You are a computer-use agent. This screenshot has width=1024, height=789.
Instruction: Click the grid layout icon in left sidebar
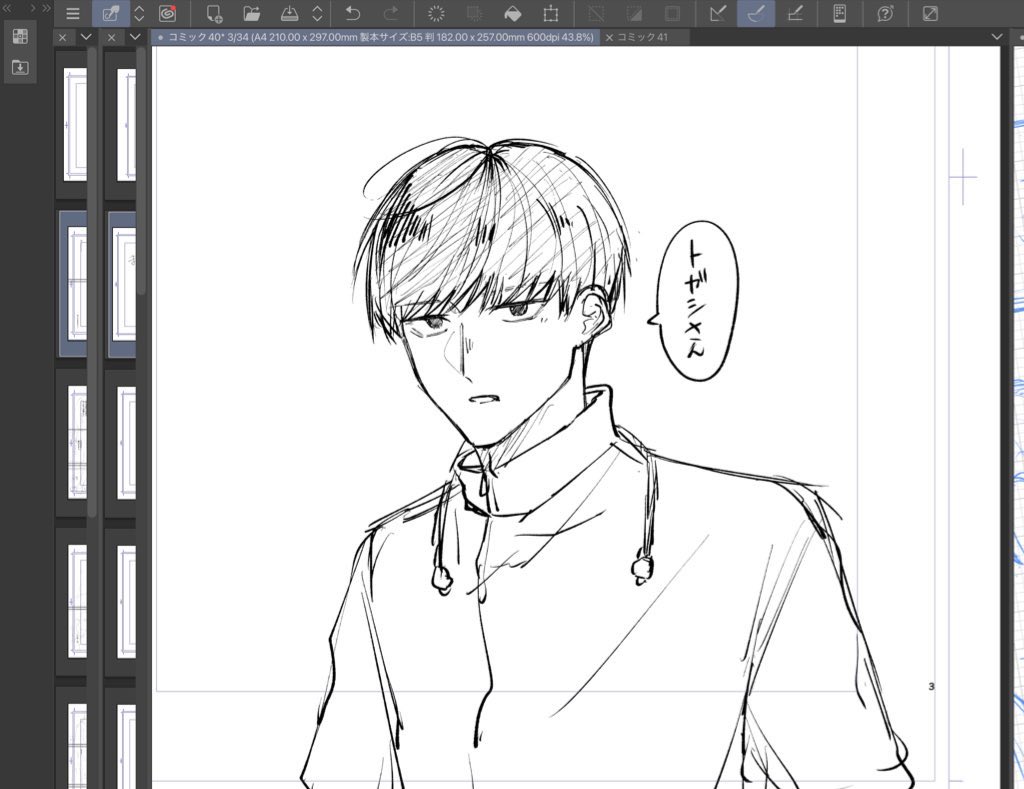(x=20, y=37)
